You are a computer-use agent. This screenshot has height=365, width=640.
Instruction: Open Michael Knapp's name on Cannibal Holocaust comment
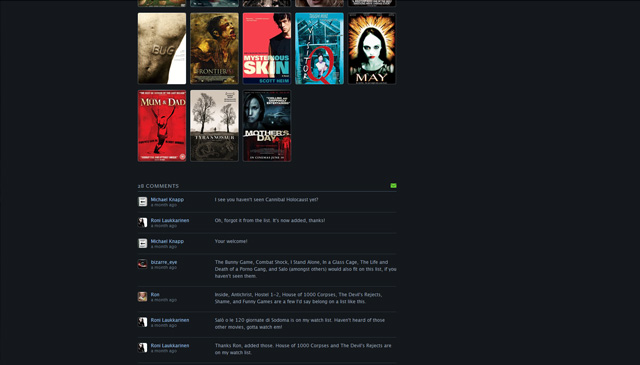(x=167, y=200)
